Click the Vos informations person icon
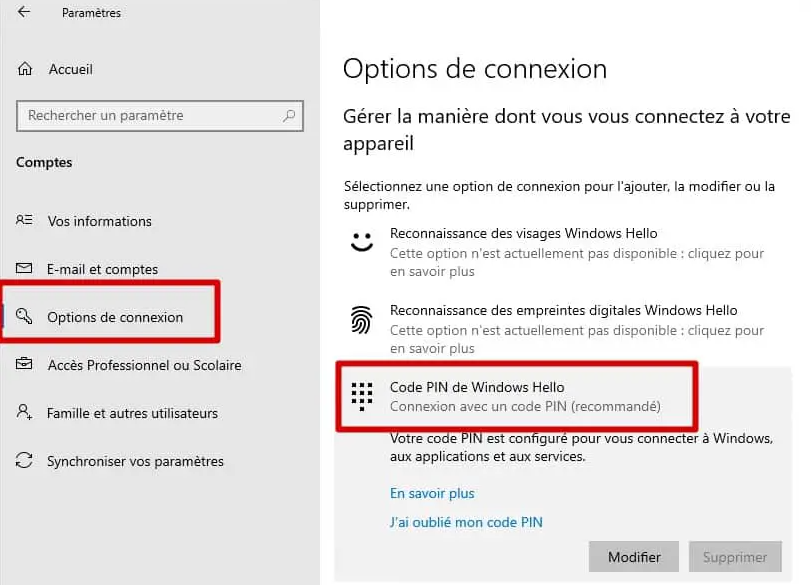This screenshot has width=811, height=585. pos(25,221)
